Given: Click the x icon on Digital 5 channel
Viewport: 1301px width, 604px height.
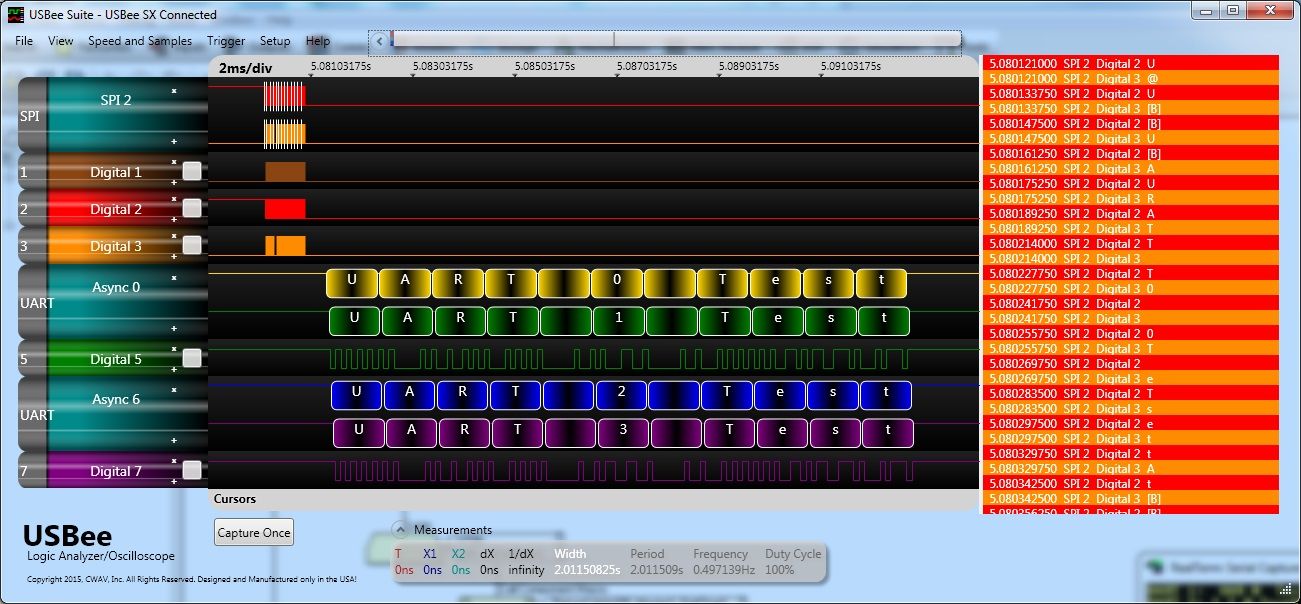Looking at the screenshot, I should (173, 349).
